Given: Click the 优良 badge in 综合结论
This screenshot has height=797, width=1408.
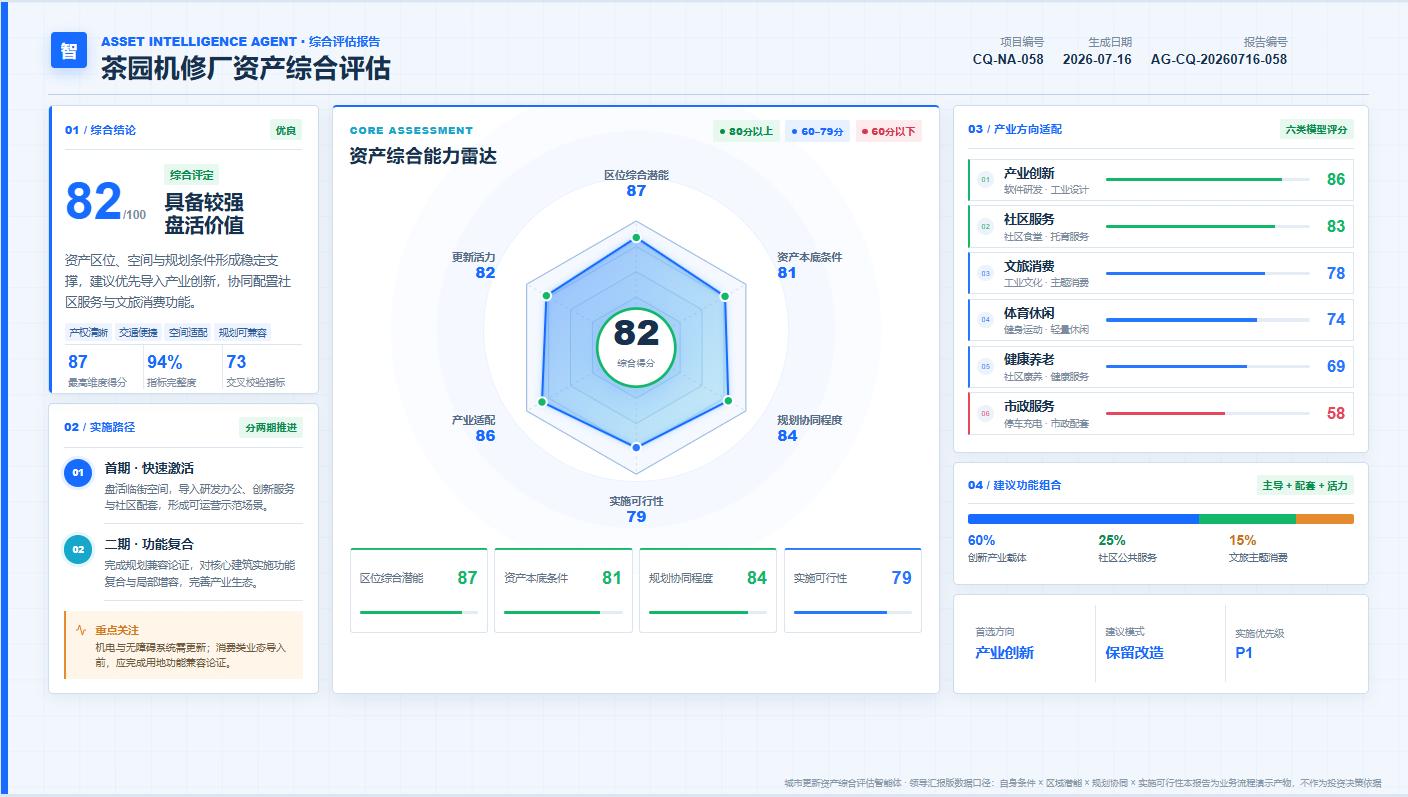Looking at the screenshot, I should [x=286, y=130].
